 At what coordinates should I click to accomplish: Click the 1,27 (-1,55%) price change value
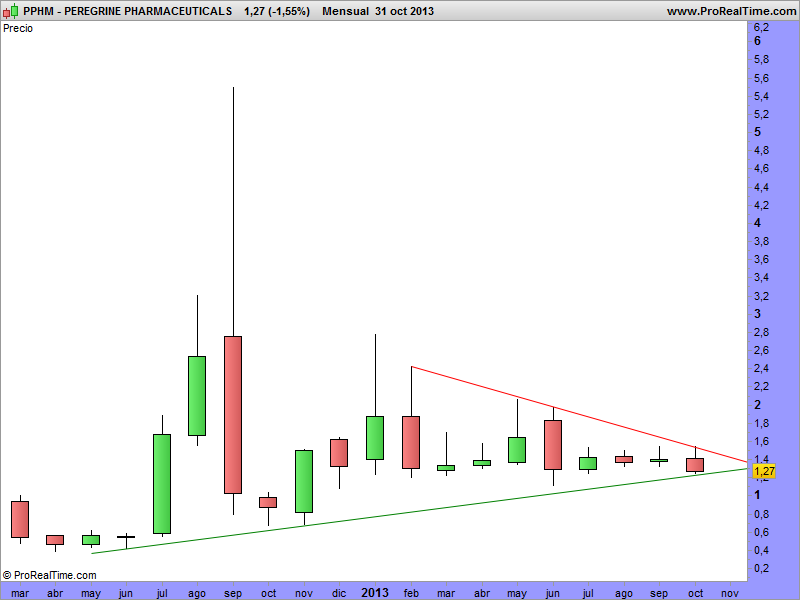click(x=277, y=11)
